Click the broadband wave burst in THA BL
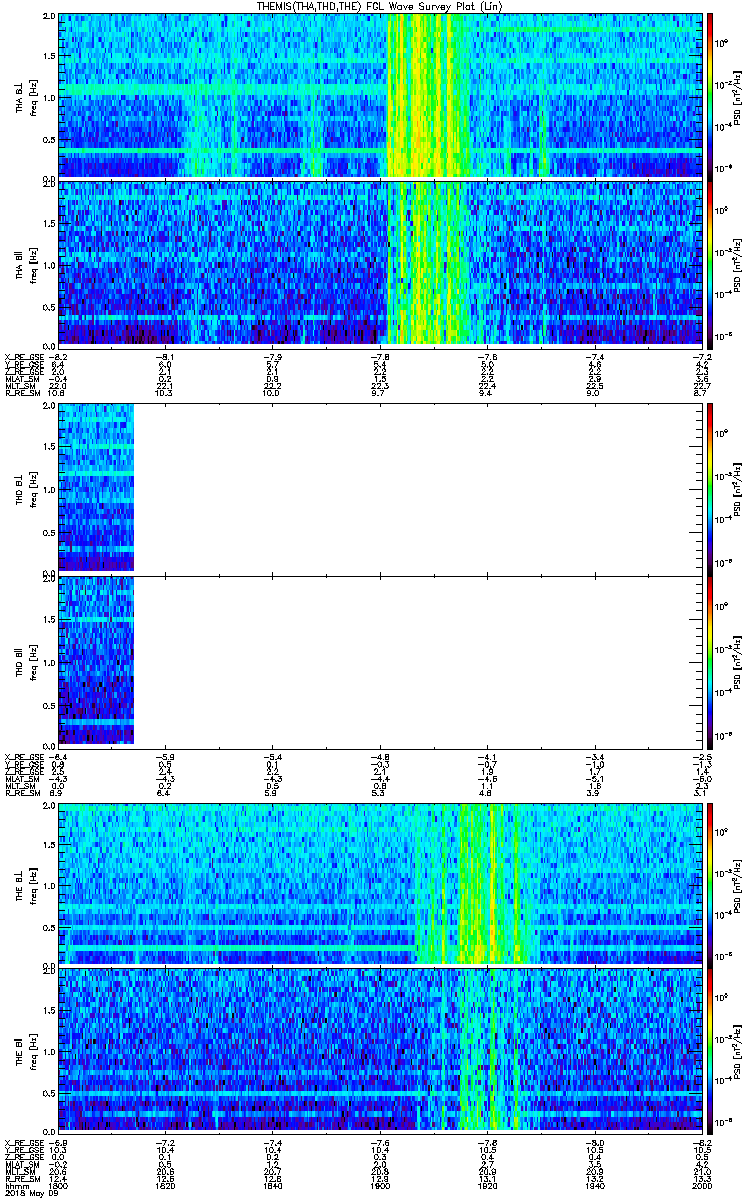The height and width of the screenshot is (1200, 750). (x=428, y=95)
